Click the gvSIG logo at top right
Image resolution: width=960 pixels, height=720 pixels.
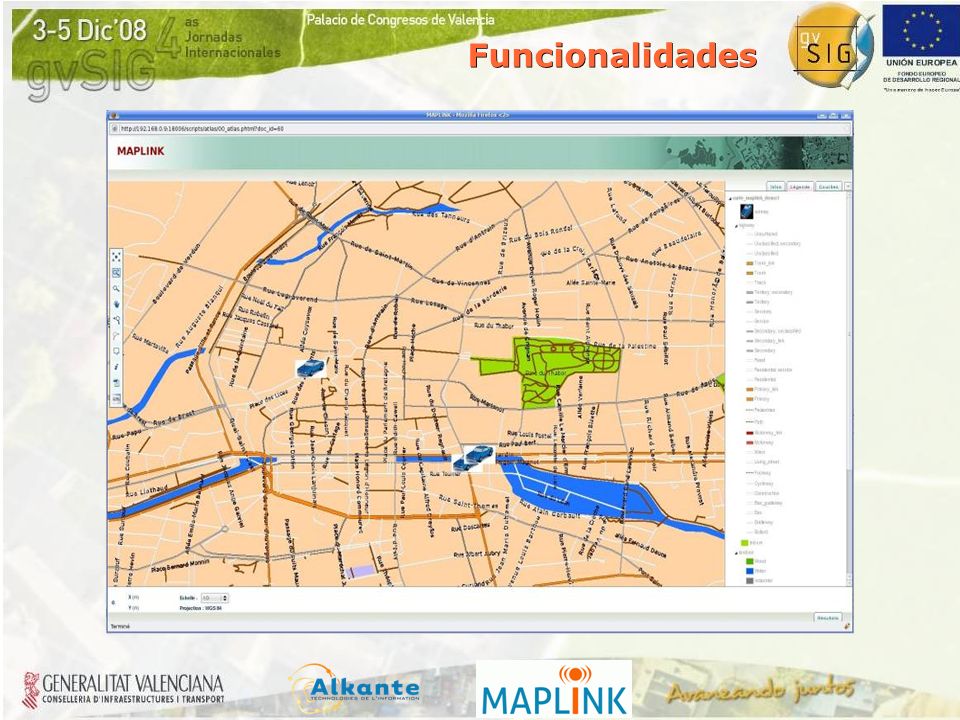click(x=832, y=47)
